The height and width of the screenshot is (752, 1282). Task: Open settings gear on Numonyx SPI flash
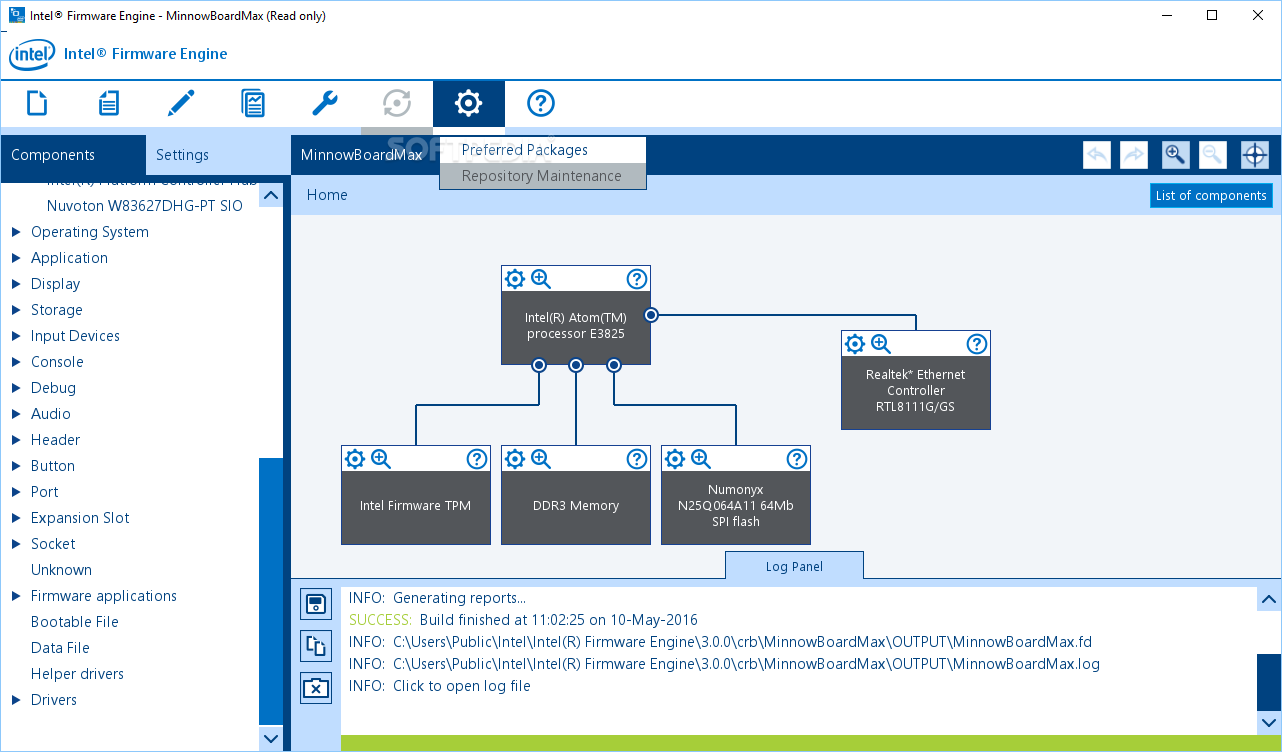coord(675,459)
